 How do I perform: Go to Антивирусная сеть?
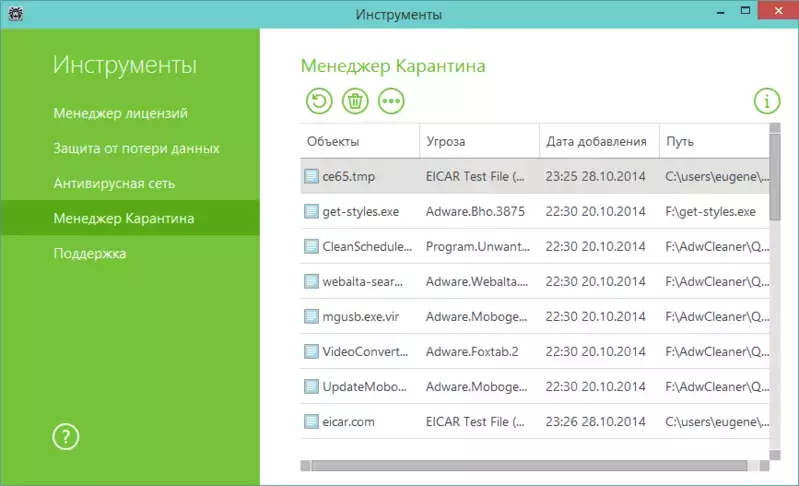tap(114, 183)
